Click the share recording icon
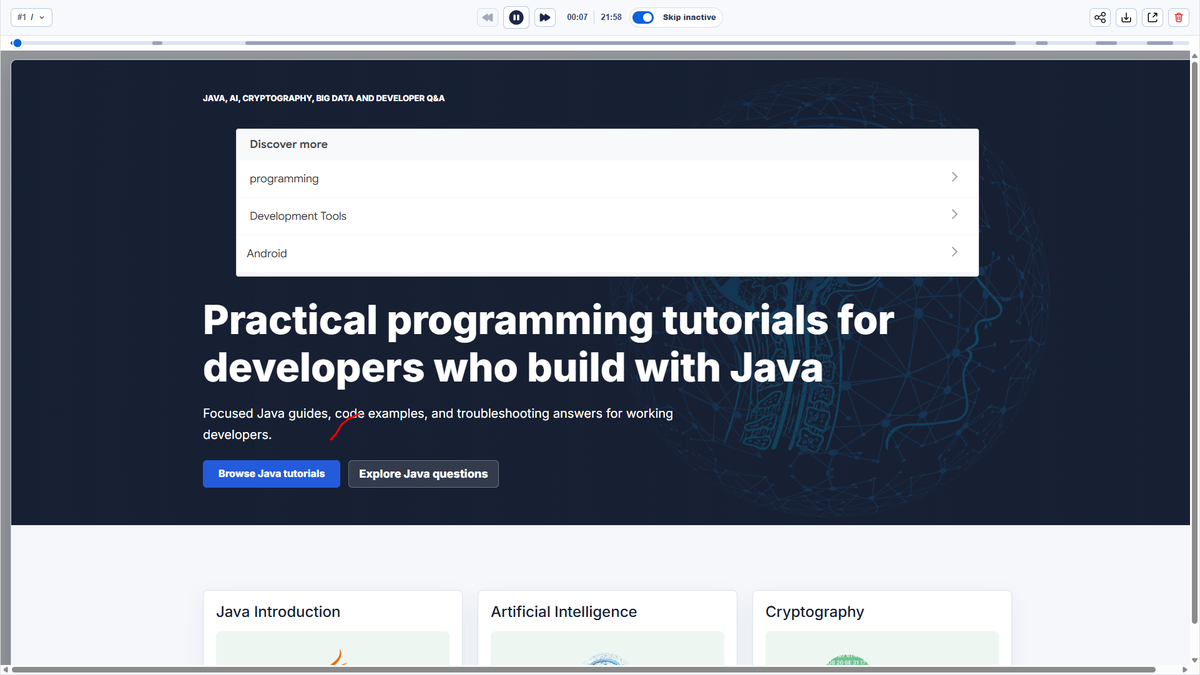 (x=1100, y=17)
